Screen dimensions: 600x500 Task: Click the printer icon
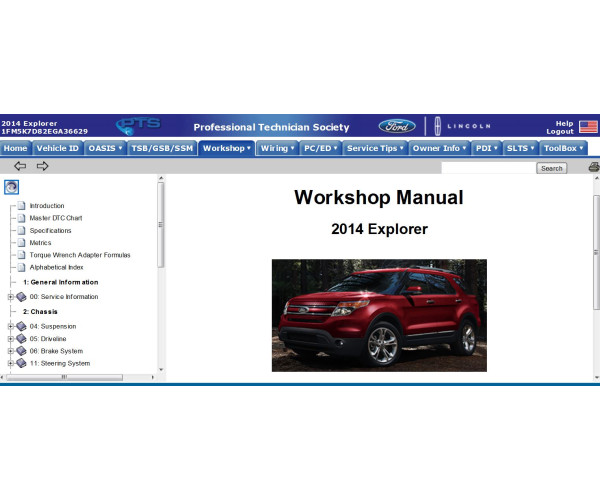594,167
